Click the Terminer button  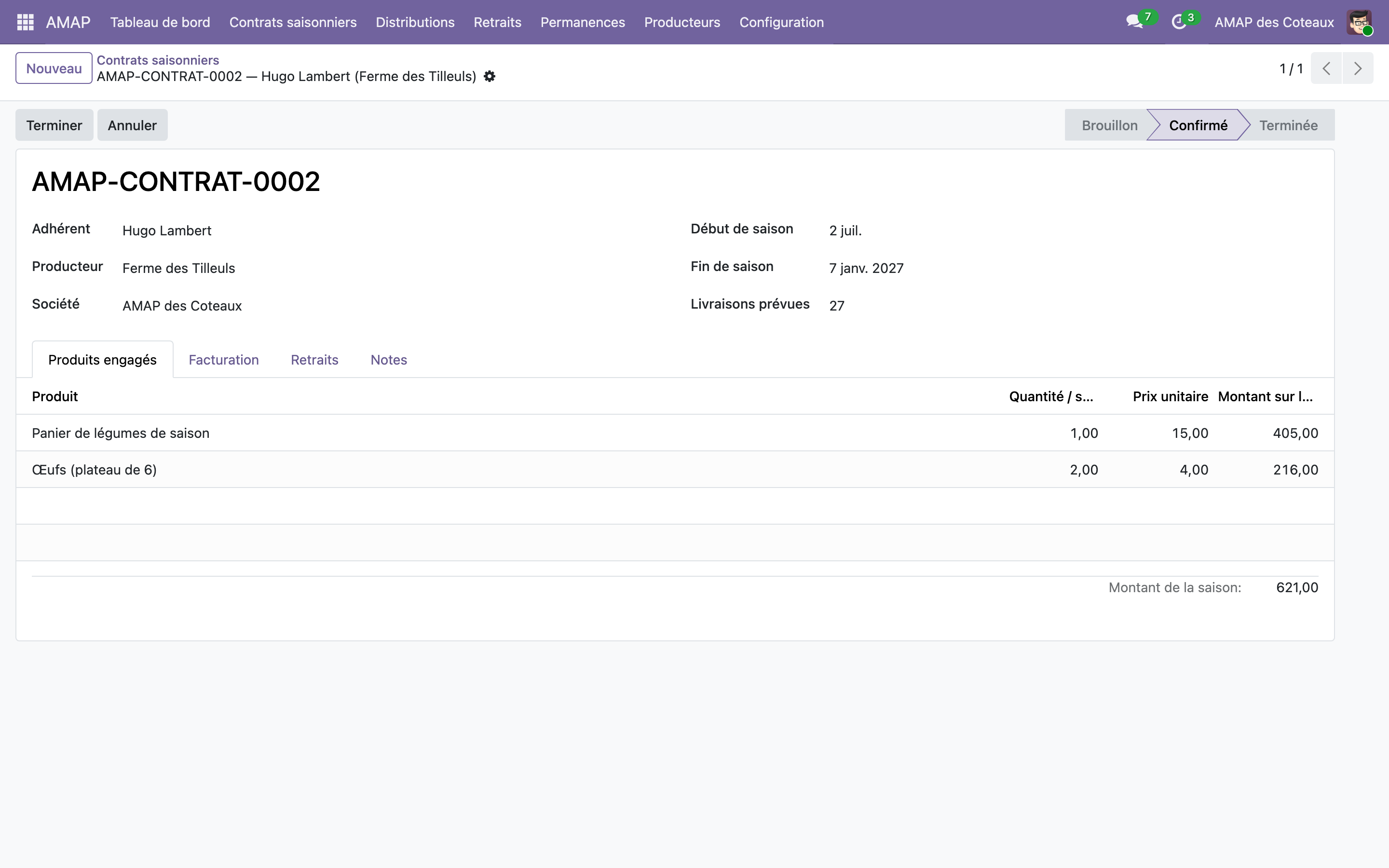pos(54,125)
